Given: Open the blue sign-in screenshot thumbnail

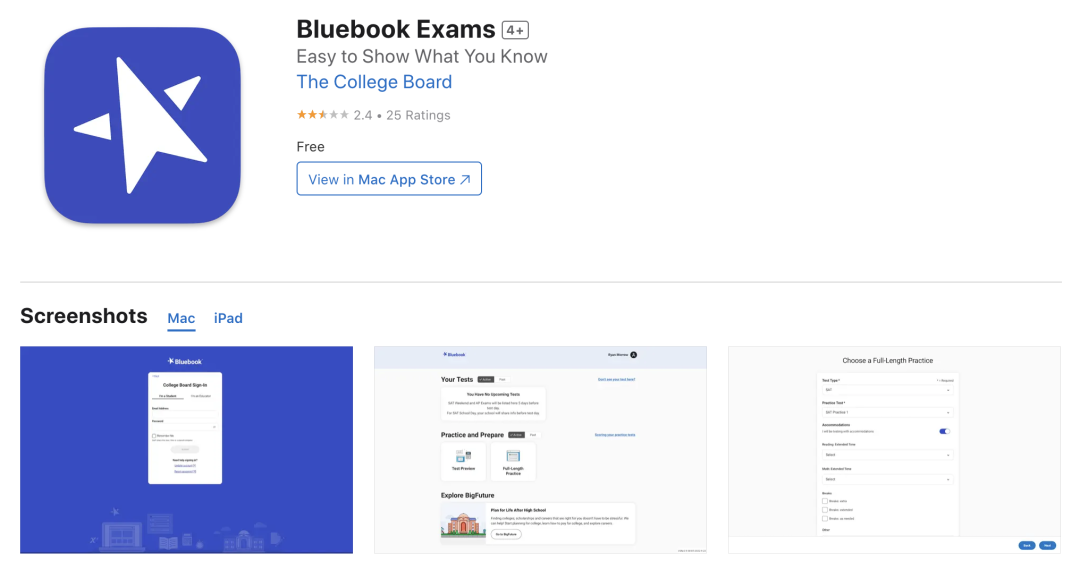Looking at the screenshot, I should coord(186,450).
